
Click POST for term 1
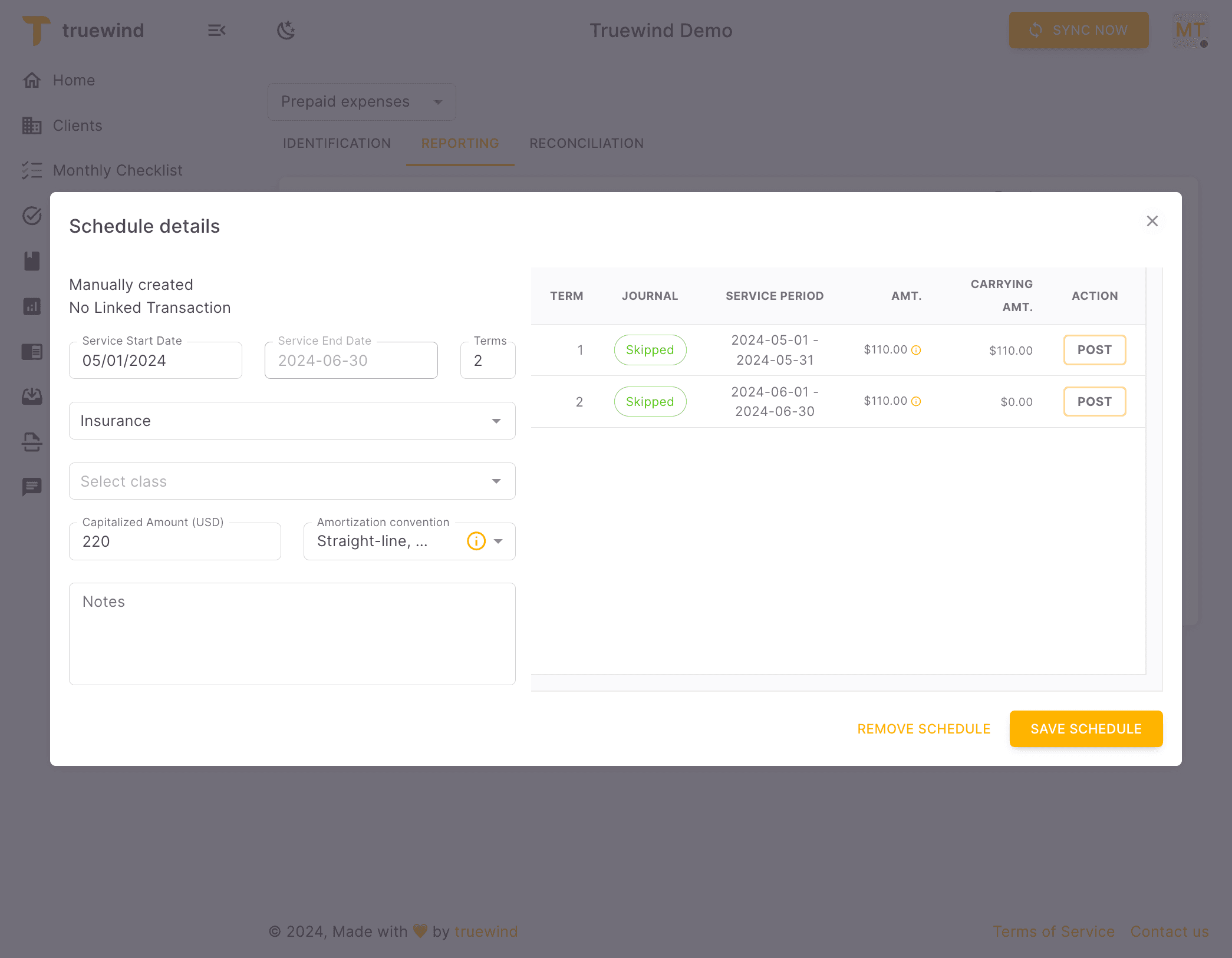[1094, 350]
